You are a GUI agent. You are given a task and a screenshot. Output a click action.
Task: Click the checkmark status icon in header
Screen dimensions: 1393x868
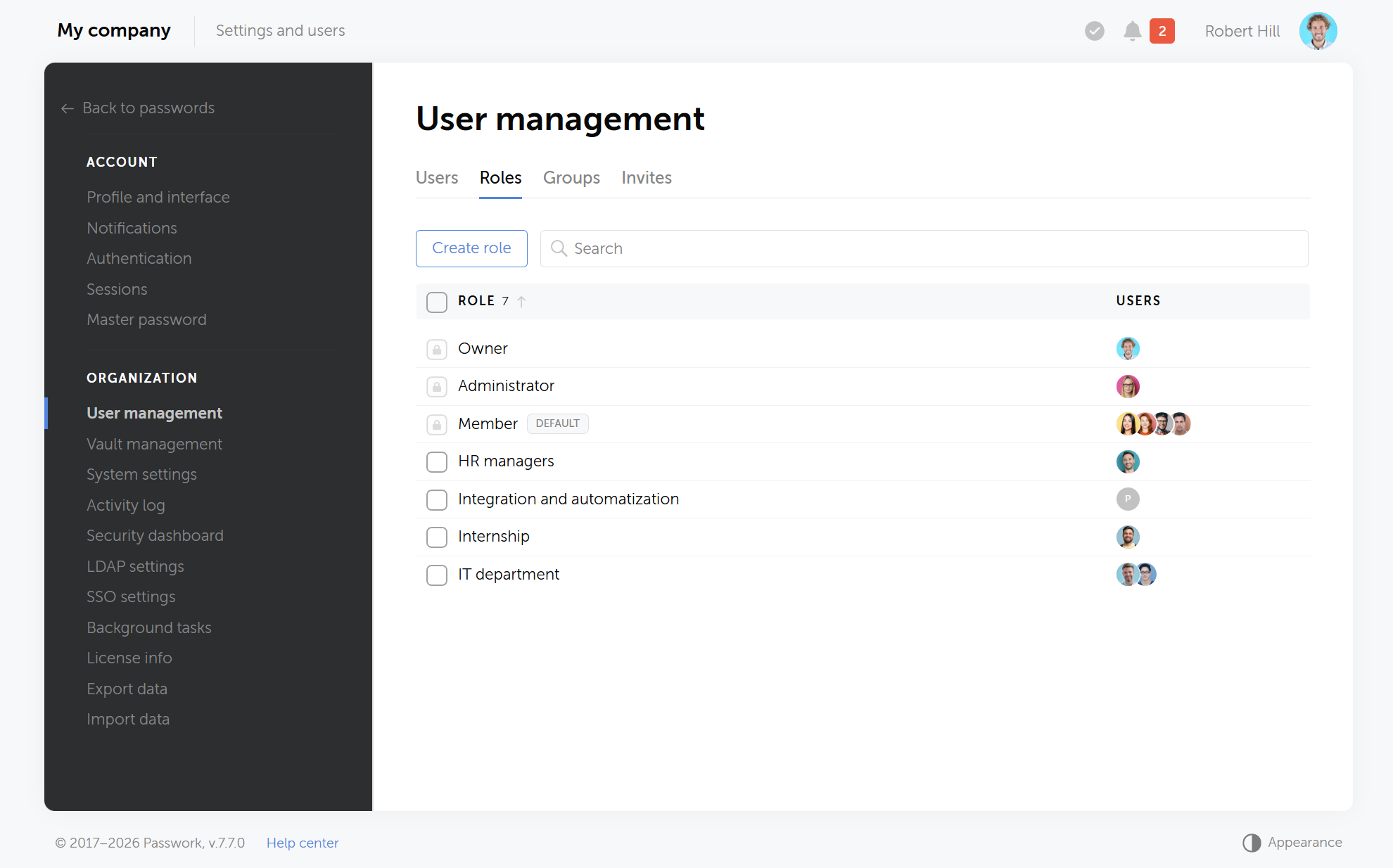pyautogui.click(x=1094, y=31)
